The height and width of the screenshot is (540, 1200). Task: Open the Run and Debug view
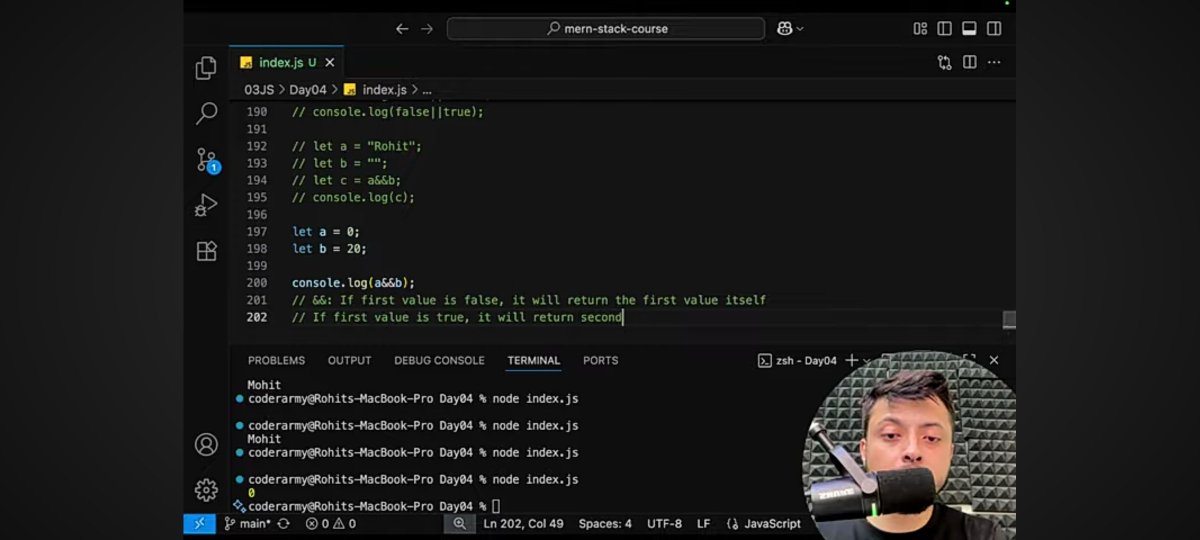[206, 205]
